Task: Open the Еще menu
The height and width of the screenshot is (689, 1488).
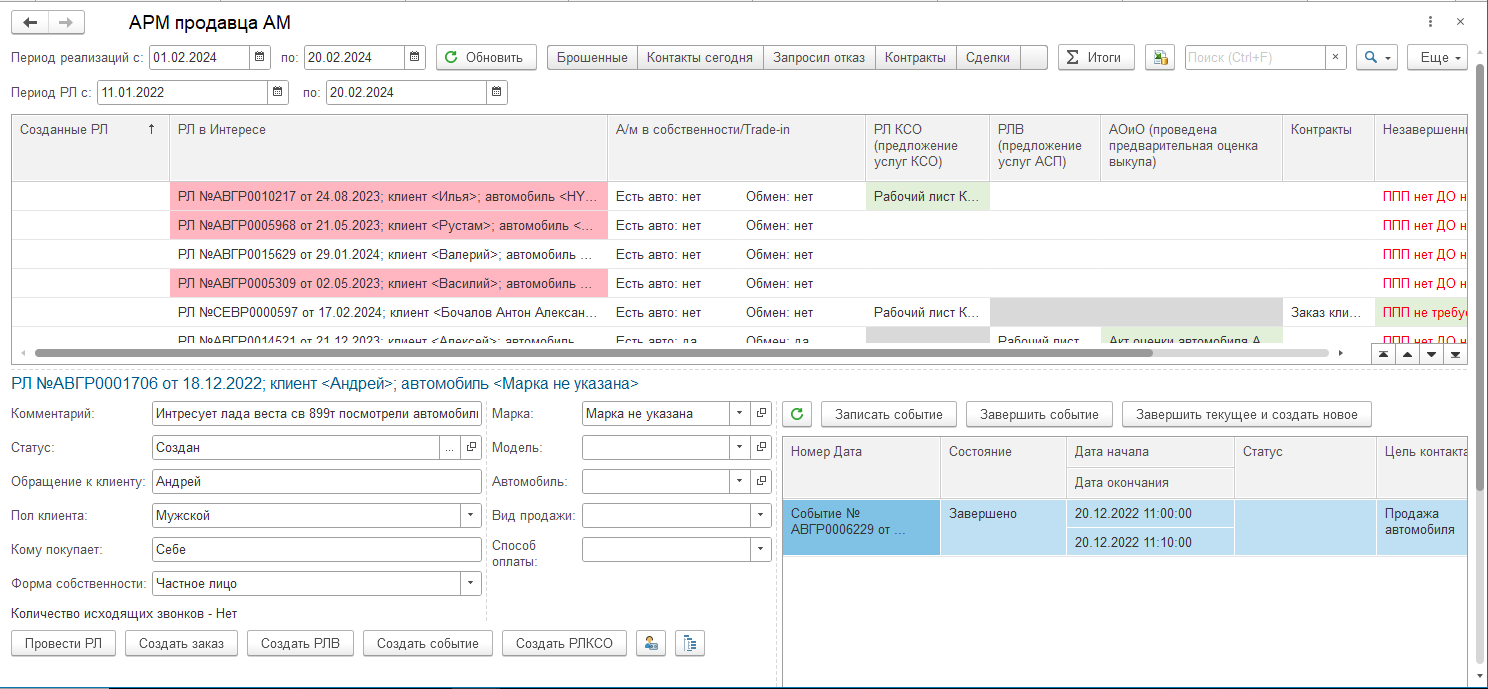Action: pos(1437,57)
